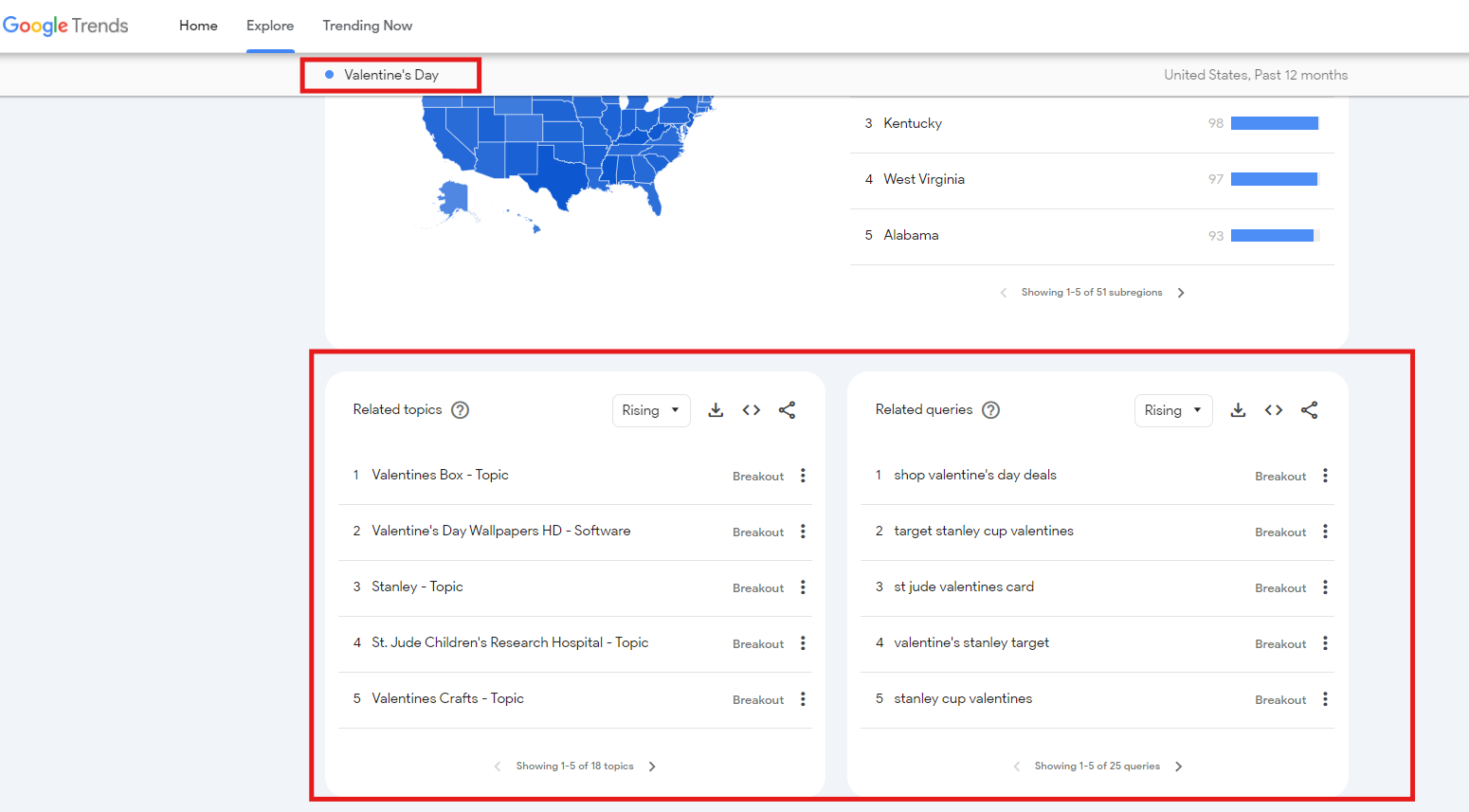The height and width of the screenshot is (812, 1469).
Task: Open more options for target stanley cup query
Action: 1325,532
